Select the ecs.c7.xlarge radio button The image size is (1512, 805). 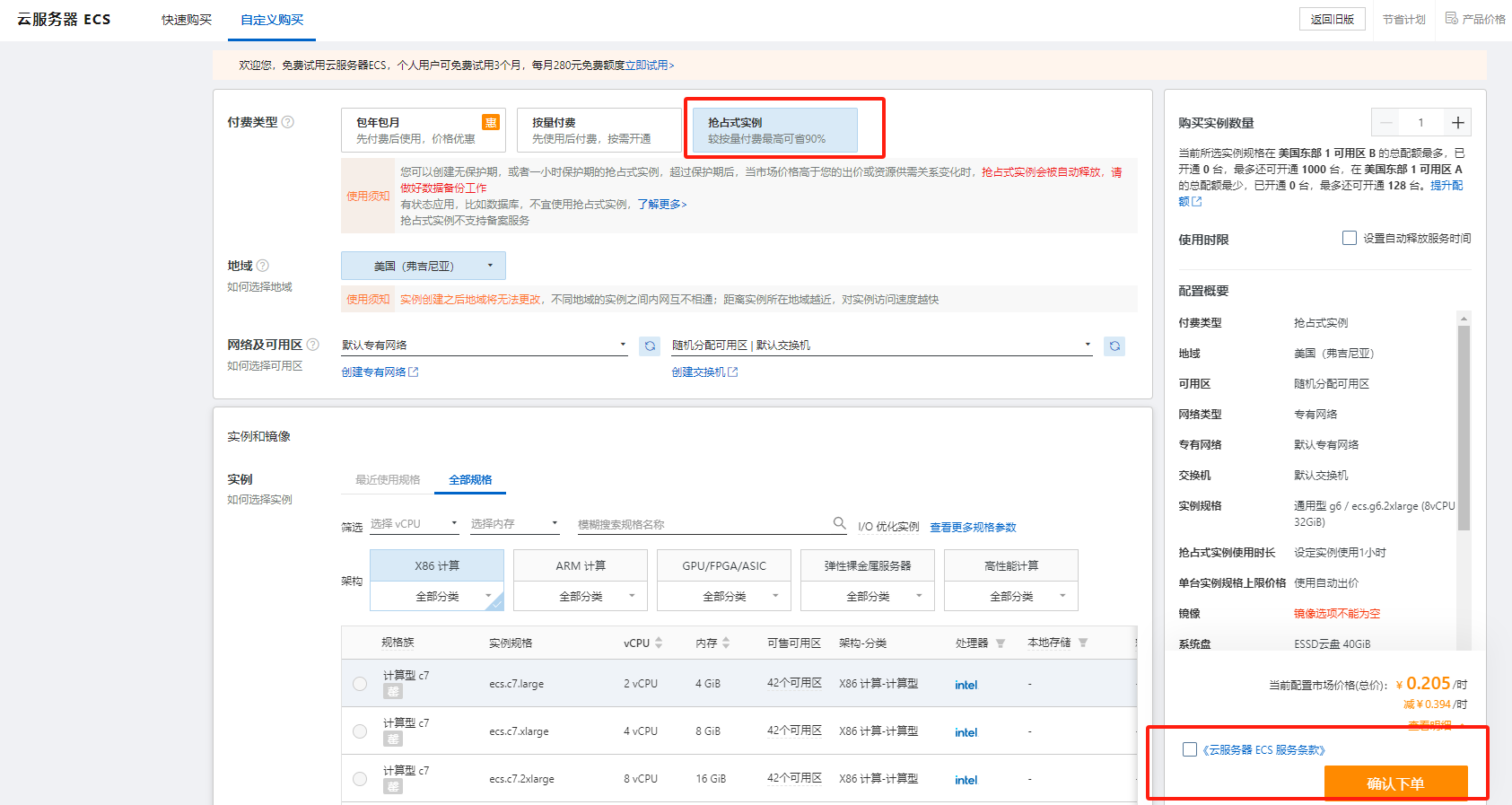[x=360, y=731]
